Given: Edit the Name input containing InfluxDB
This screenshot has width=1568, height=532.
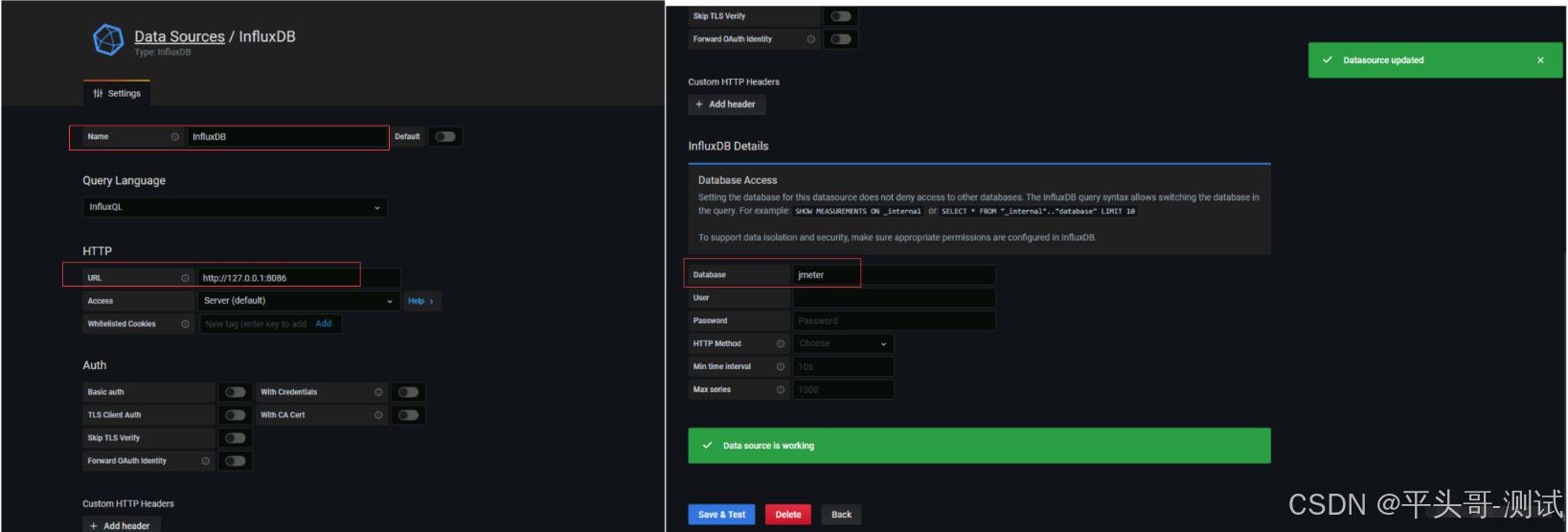Looking at the screenshot, I should [286, 137].
